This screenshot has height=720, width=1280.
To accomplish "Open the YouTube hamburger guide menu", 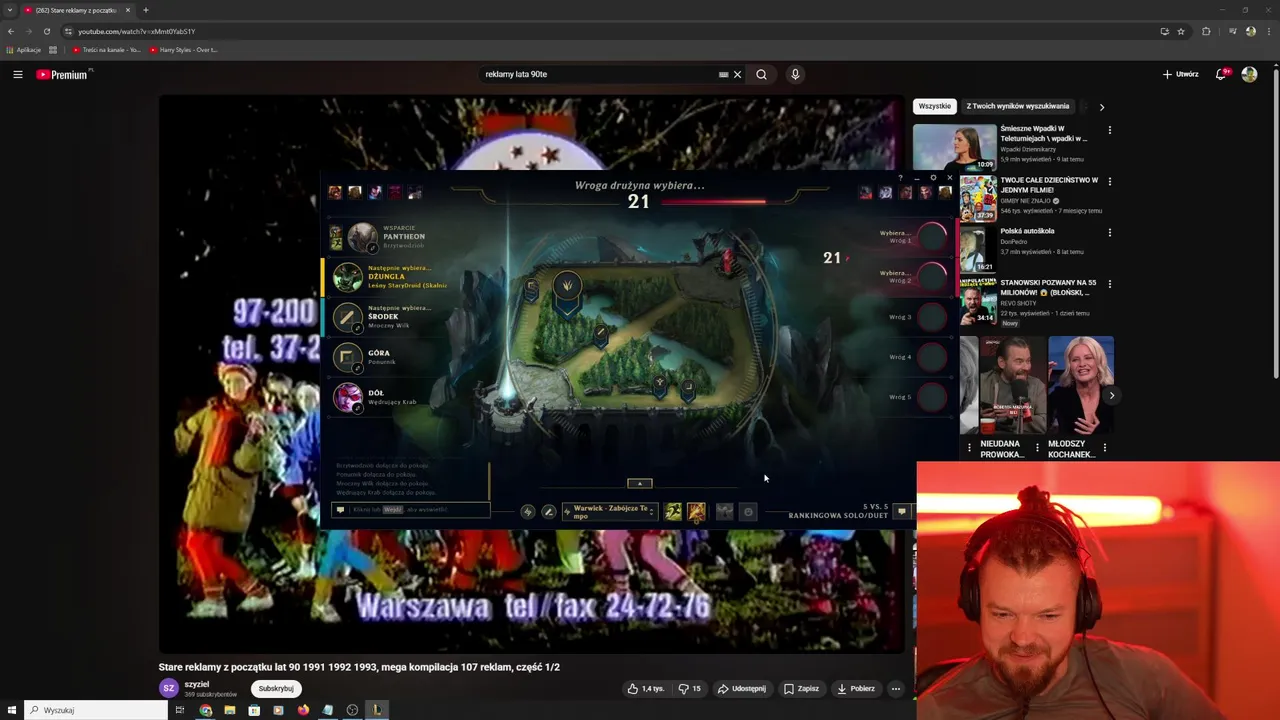I will (x=17, y=74).
